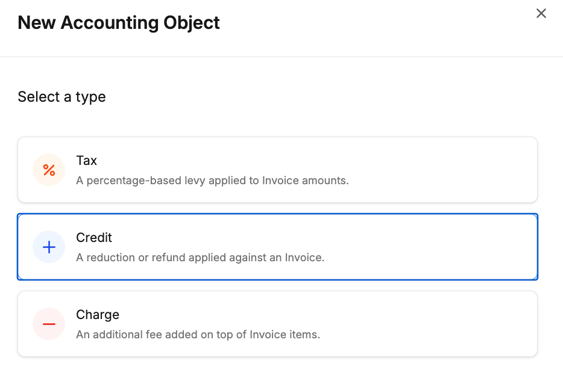Click 'A percentage-based levy applied to Invoice amounts.'
The image size is (563, 372).
tap(212, 180)
